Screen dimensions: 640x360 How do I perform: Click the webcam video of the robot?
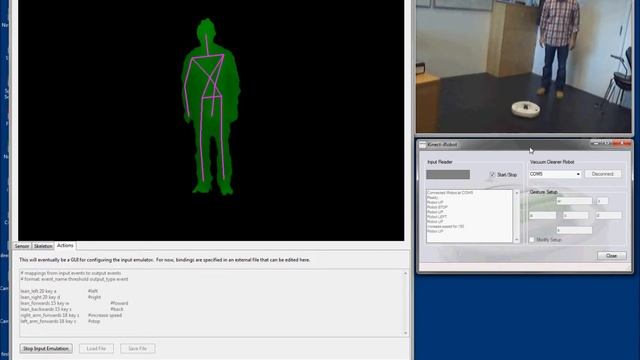[x=524, y=66]
